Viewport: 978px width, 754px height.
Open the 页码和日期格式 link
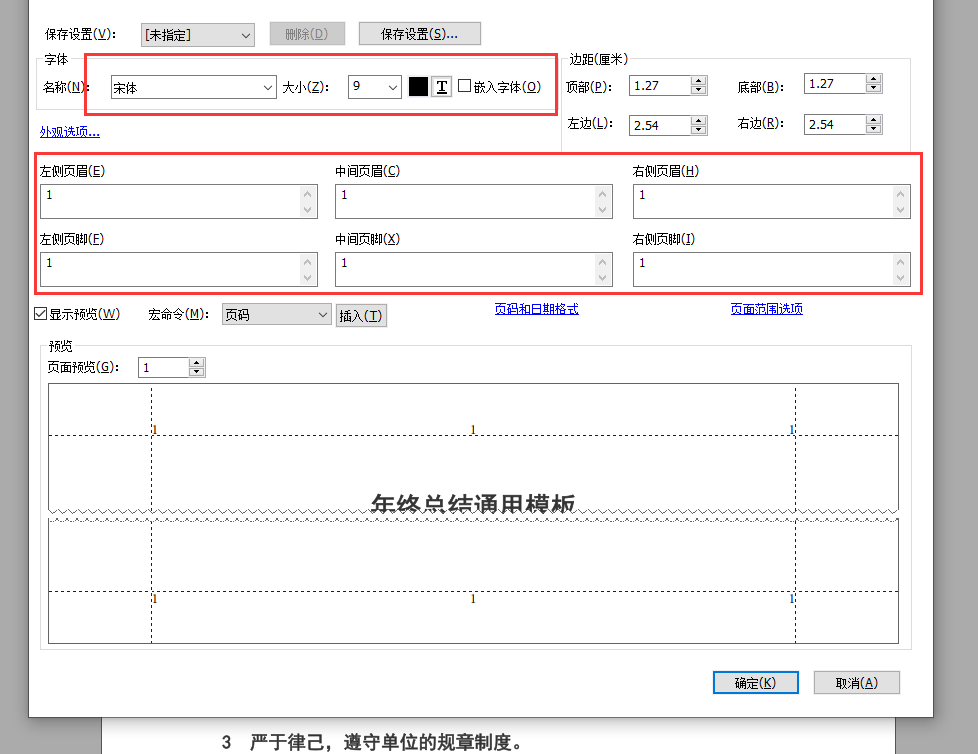tap(538, 310)
